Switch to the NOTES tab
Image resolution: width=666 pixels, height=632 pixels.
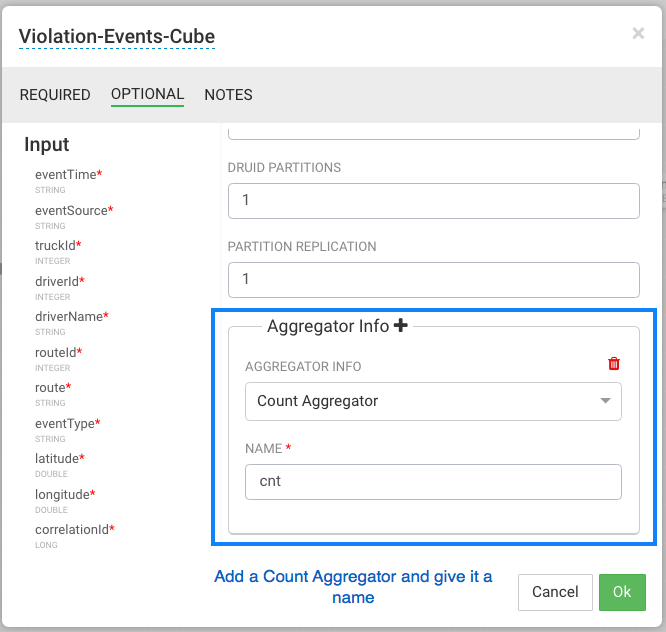coord(228,95)
